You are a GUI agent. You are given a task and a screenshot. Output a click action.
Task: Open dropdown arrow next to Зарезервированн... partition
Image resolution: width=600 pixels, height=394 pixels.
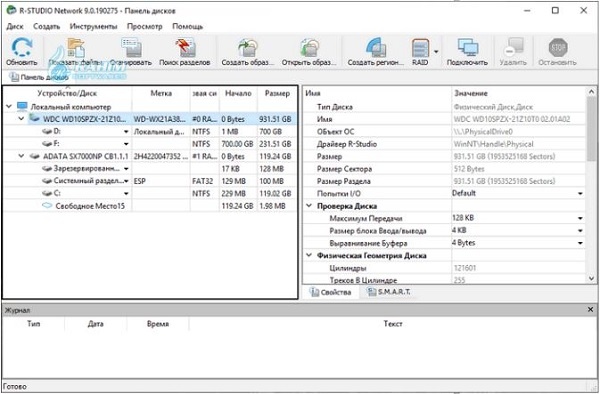(126, 169)
